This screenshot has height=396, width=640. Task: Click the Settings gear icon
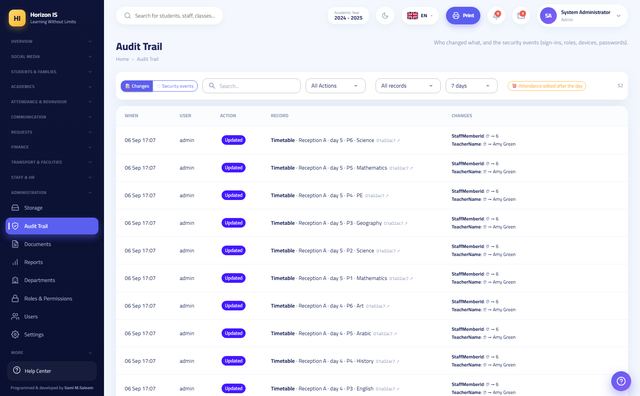15,334
